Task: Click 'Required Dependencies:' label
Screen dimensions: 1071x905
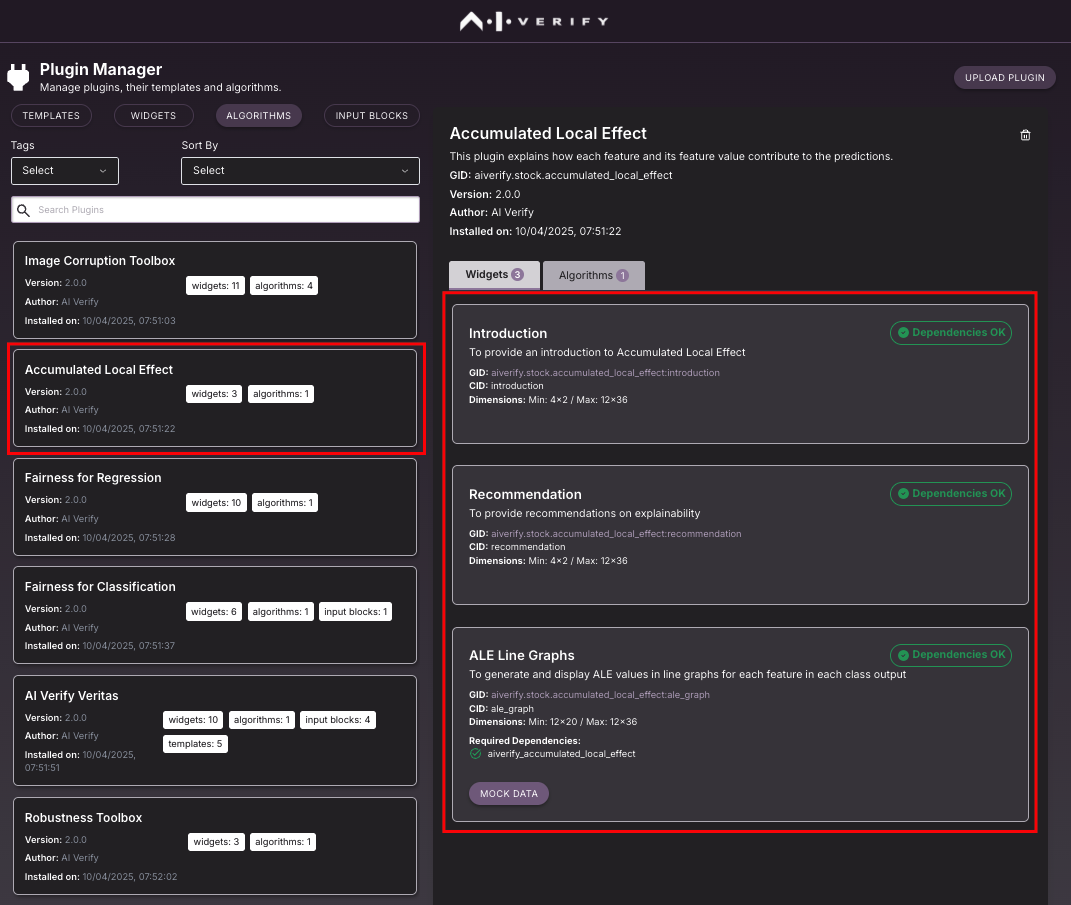Action: point(525,741)
